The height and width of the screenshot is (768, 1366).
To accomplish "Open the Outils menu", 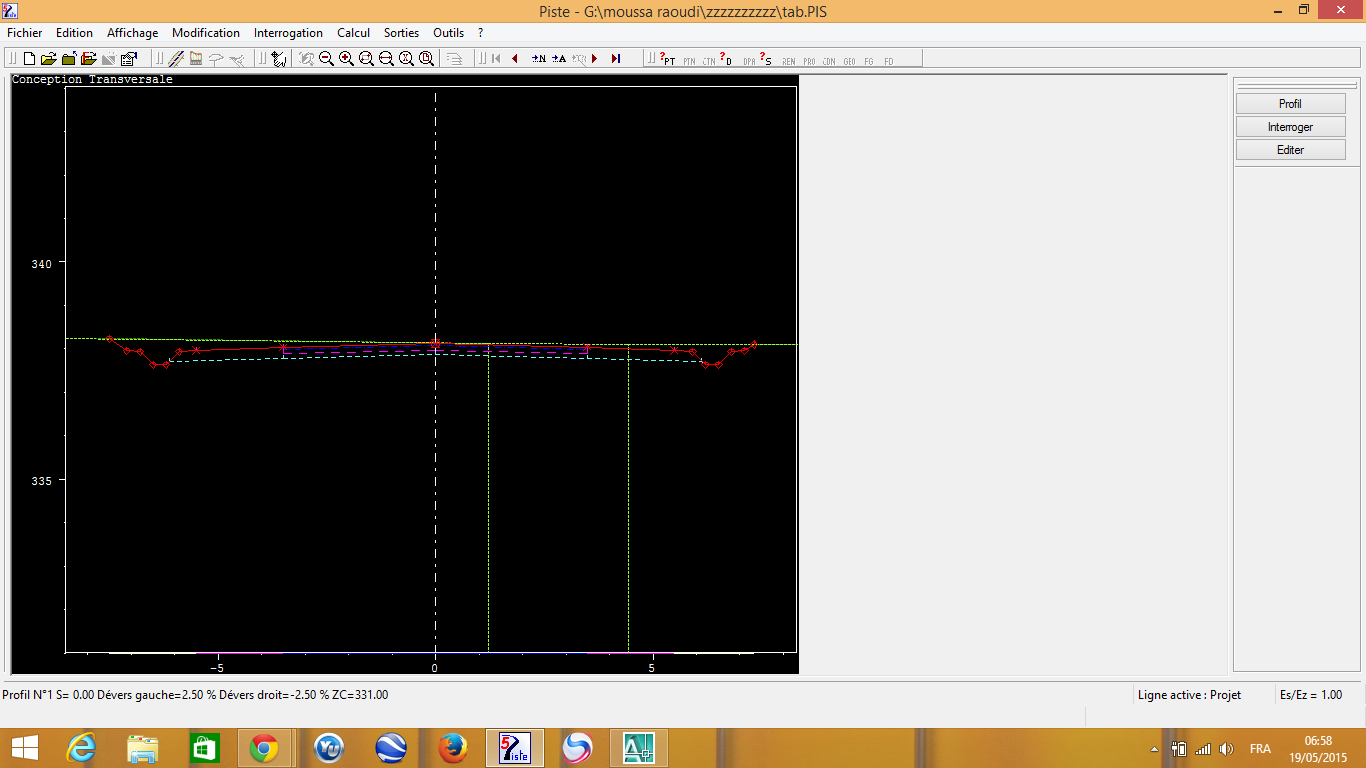I will click(449, 33).
